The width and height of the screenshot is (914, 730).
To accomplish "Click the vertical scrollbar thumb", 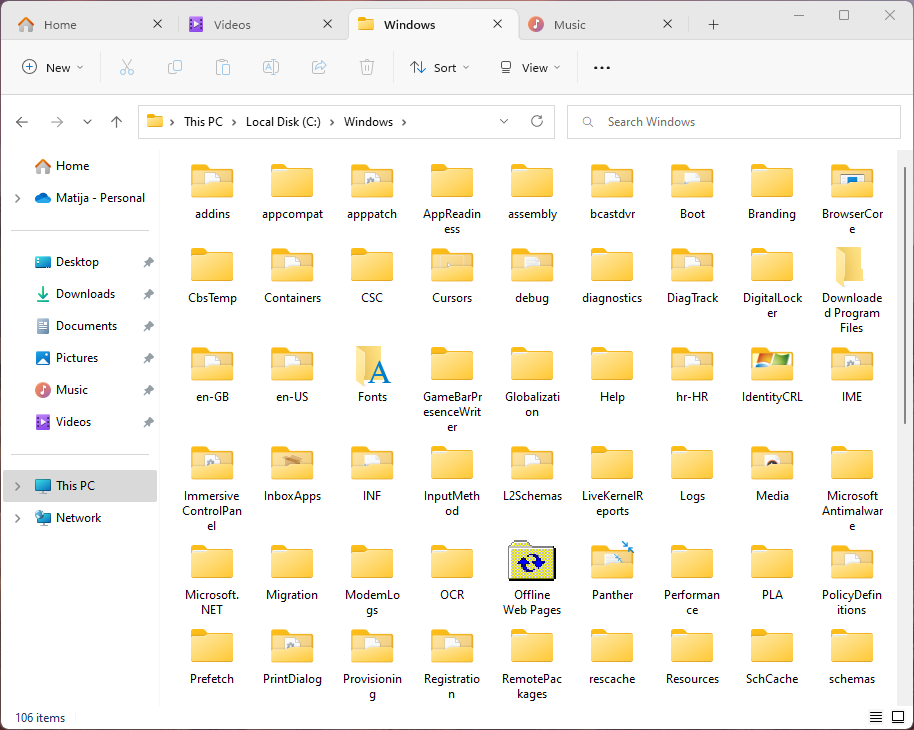I will tap(904, 296).
